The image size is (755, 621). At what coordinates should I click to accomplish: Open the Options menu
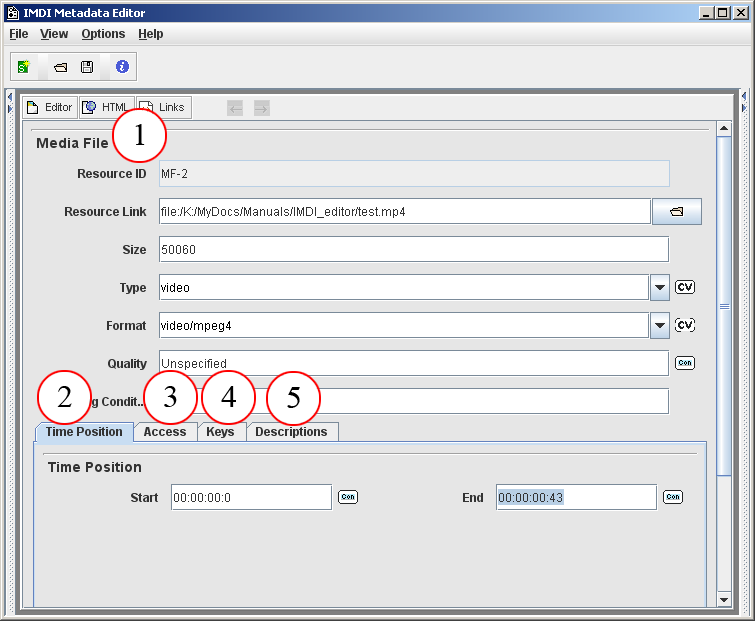[103, 34]
